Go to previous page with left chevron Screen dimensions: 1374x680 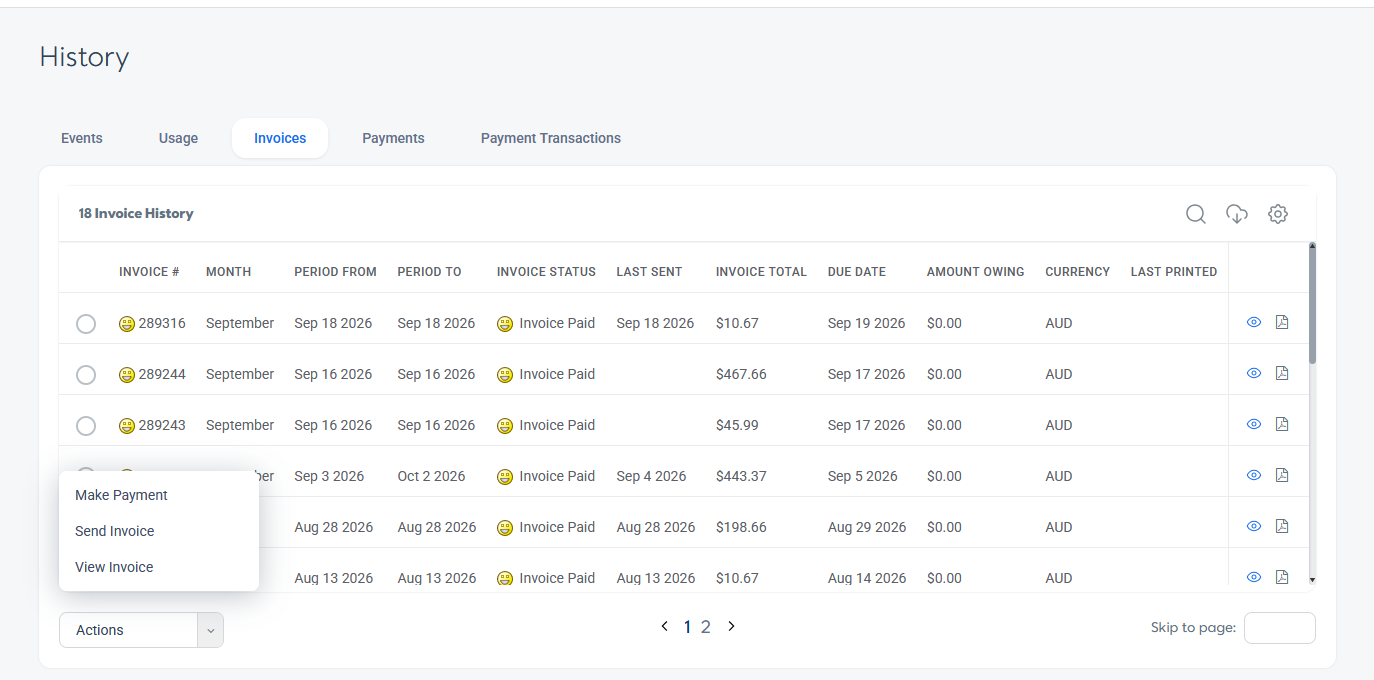click(664, 626)
